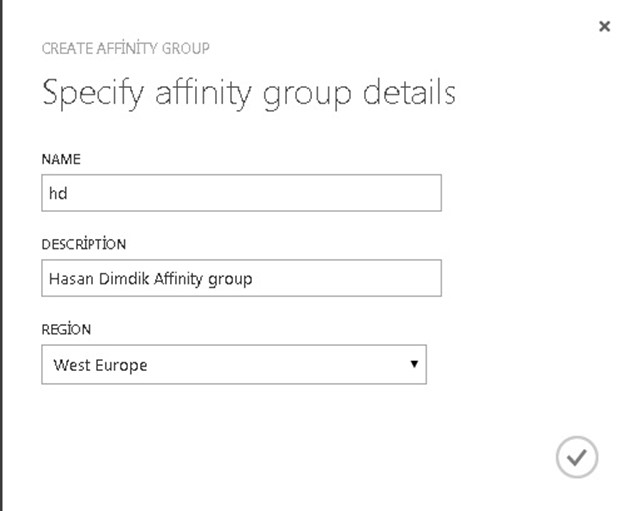Click the DESCRIPTION field label
Viewport: 631px width, 511px height.
click(83, 244)
